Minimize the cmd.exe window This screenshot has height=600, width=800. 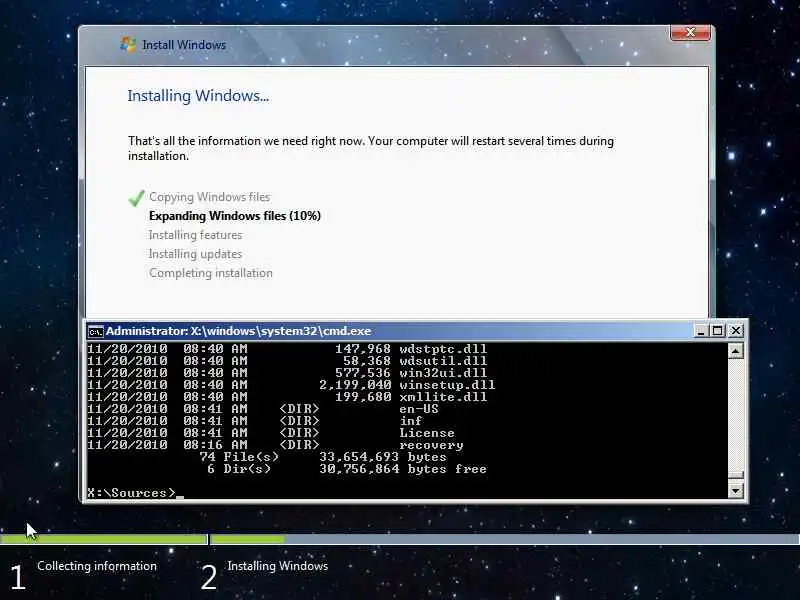701,331
